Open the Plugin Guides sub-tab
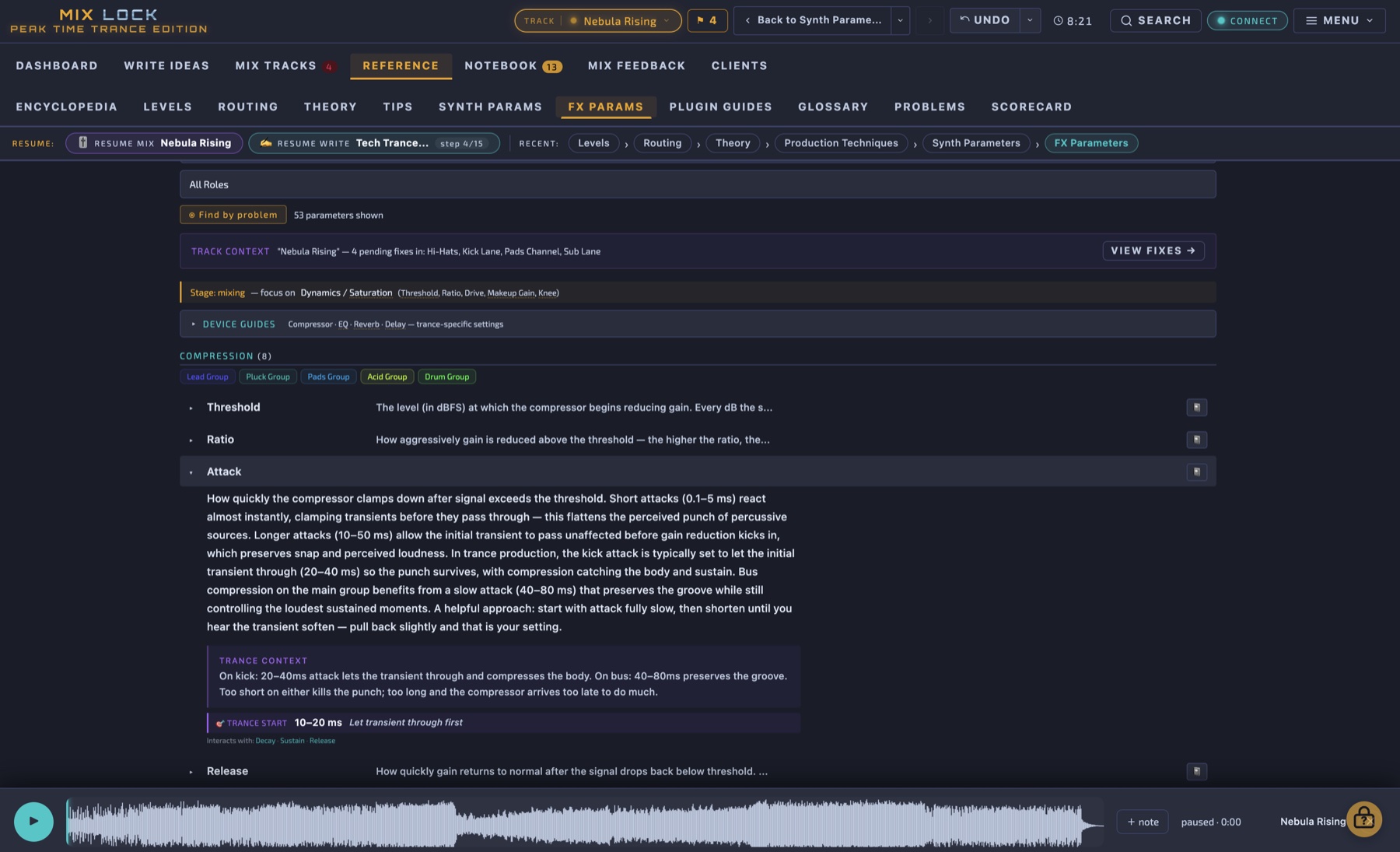 720,107
